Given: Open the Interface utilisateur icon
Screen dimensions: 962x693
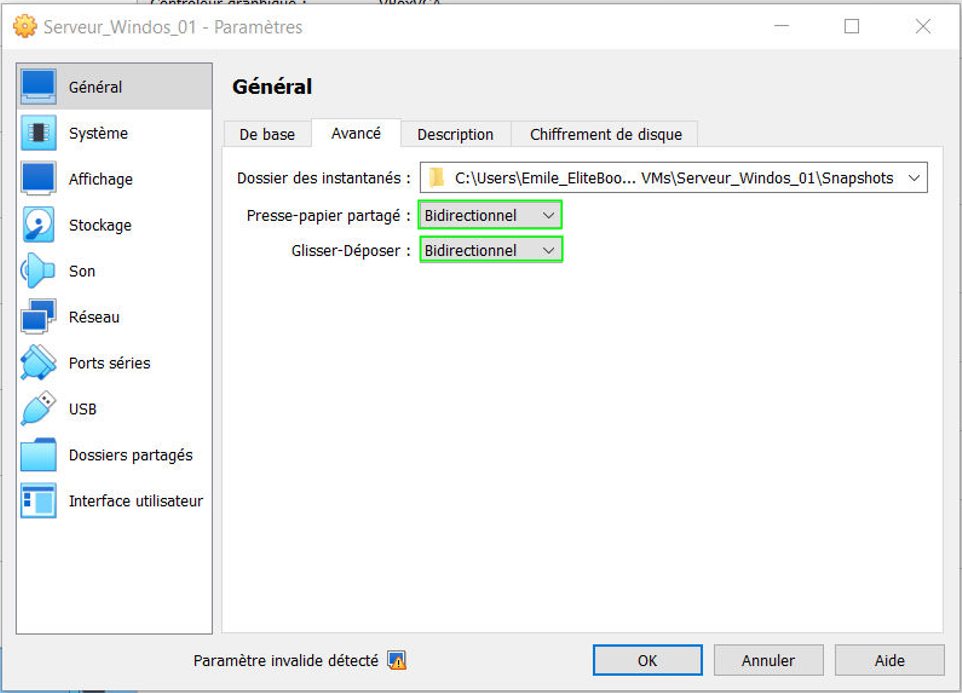Looking at the screenshot, I should tap(39, 501).
